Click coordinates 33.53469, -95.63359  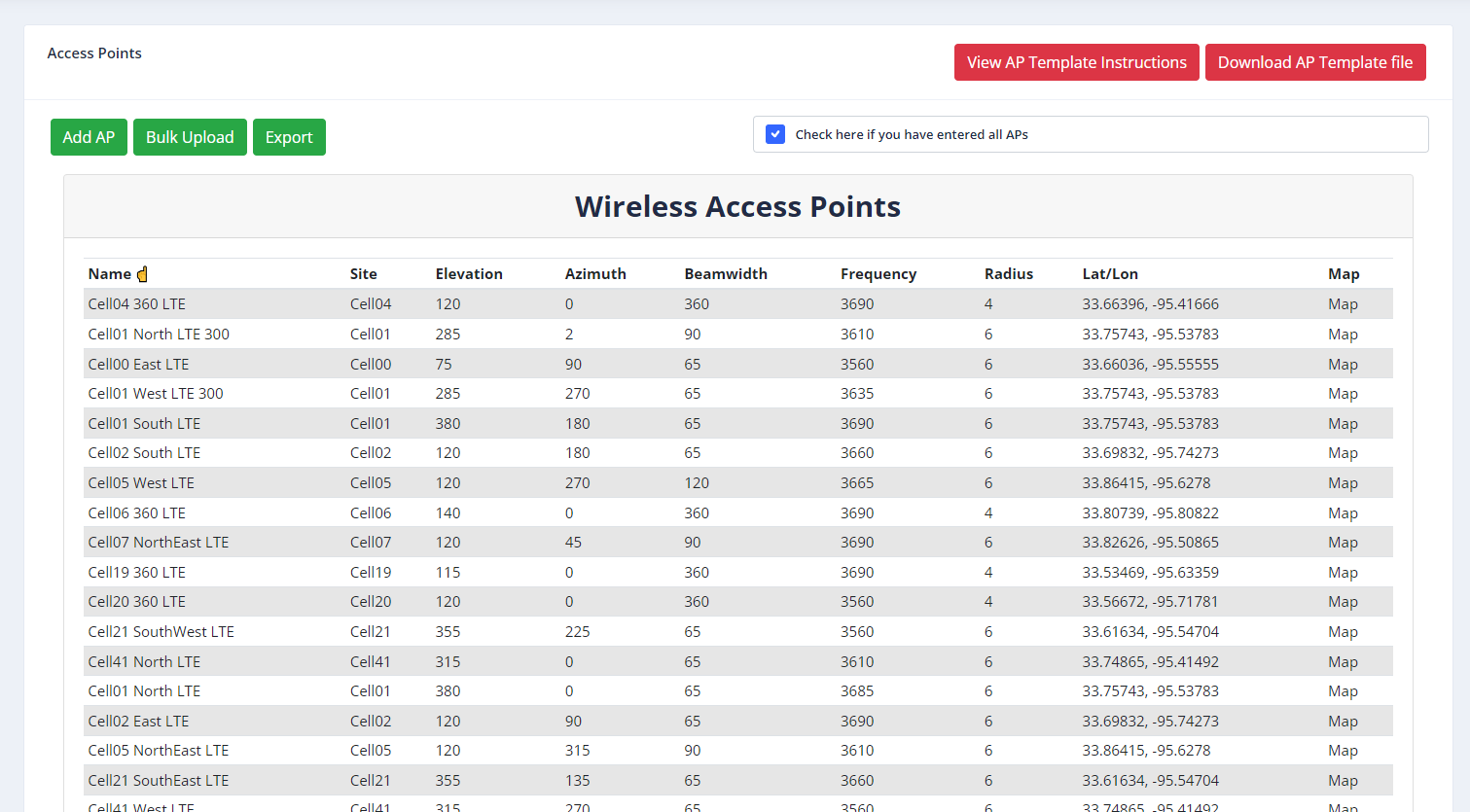coord(1151,573)
